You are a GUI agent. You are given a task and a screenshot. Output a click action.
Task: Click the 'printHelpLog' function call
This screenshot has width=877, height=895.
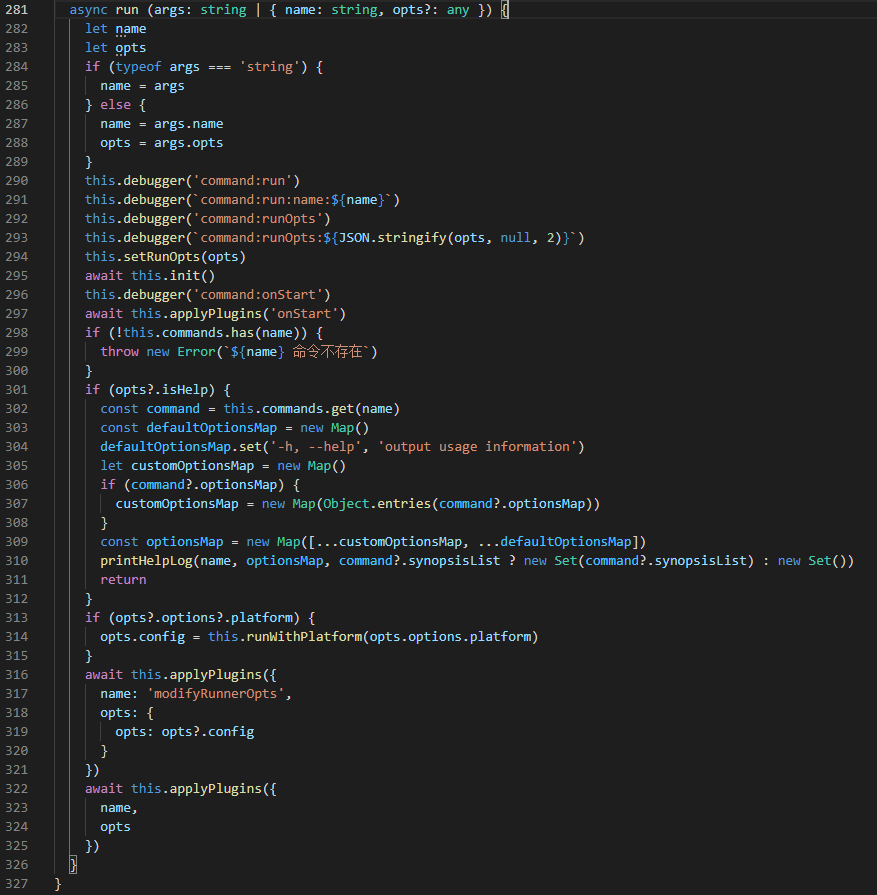click(146, 561)
